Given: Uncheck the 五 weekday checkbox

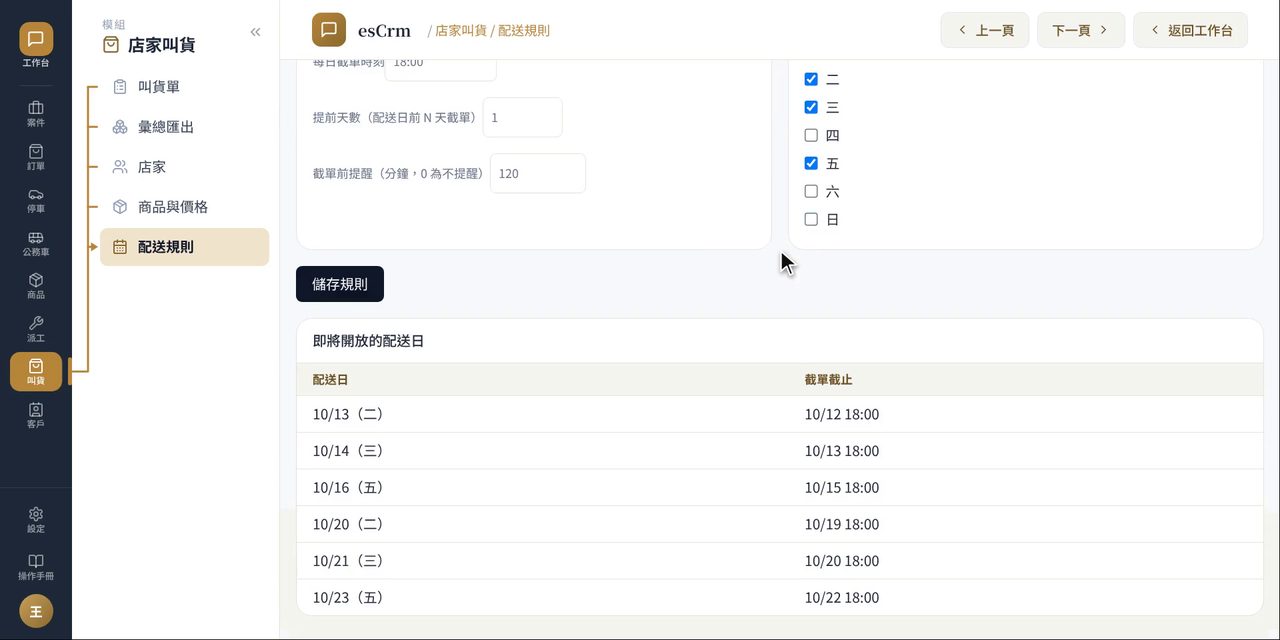Looking at the screenshot, I should click(x=811, y=163).
